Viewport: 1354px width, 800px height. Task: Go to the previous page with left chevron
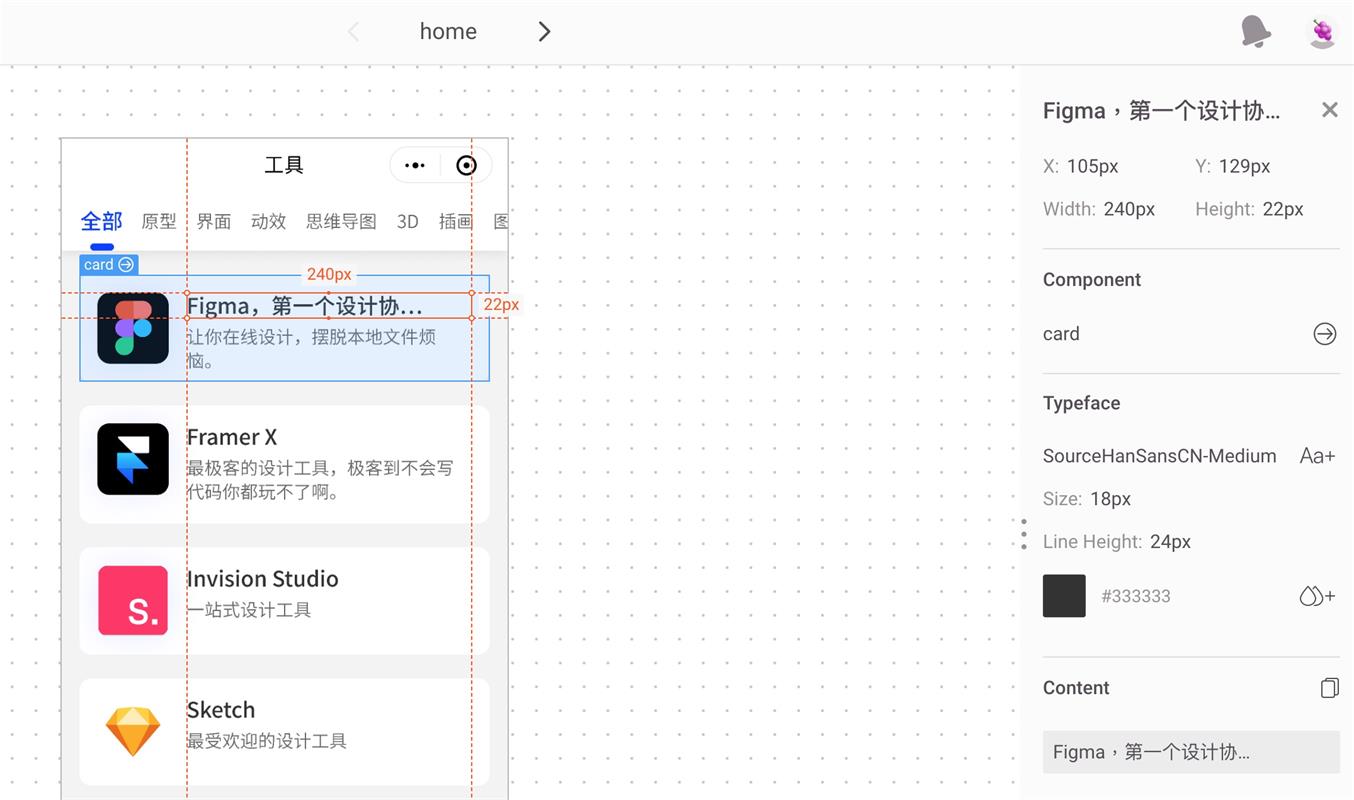point(353,32)
